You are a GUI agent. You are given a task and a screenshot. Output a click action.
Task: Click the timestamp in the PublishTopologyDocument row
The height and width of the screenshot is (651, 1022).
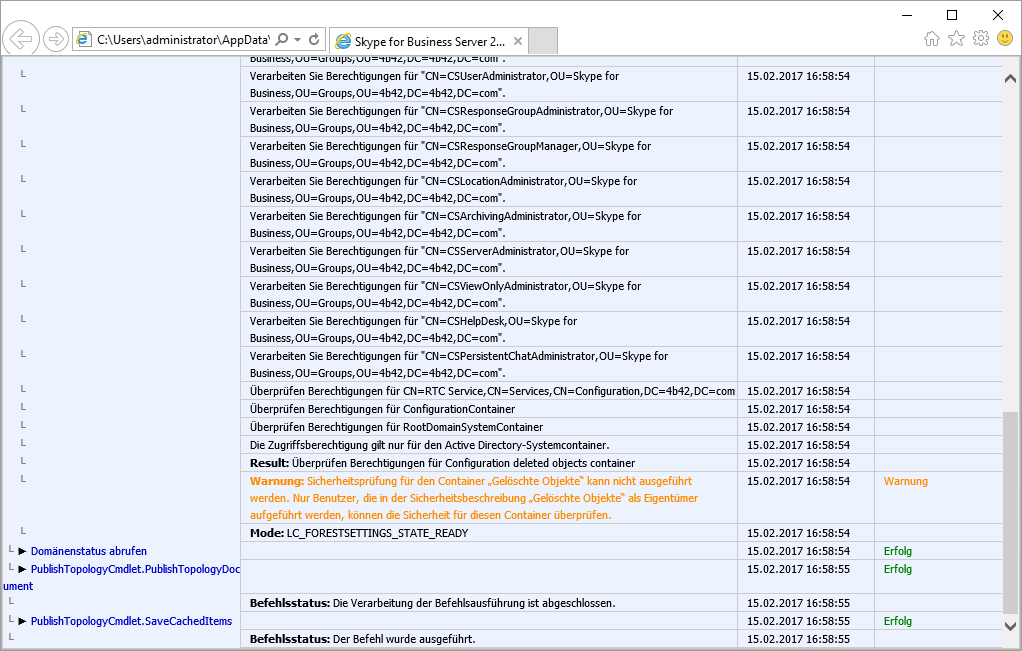pyautogui.click(x=798, y=570)
